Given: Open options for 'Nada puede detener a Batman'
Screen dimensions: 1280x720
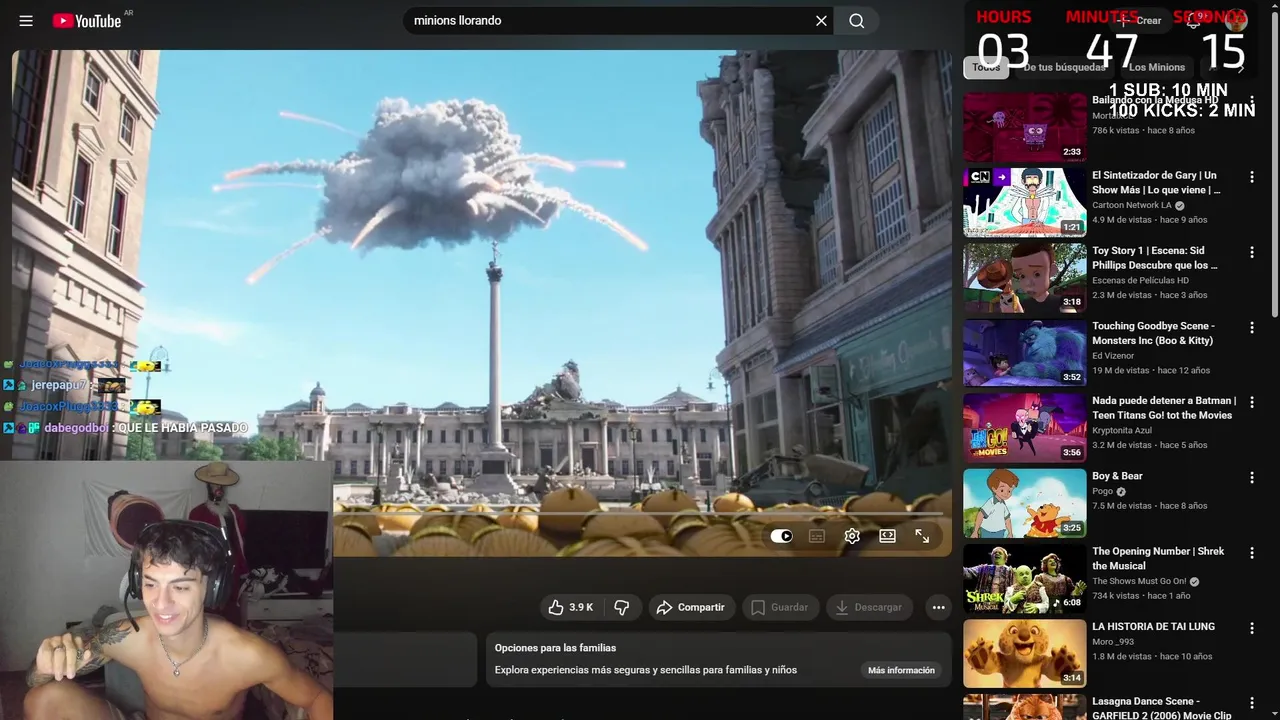Looking at the screenshot, I should pos(1251,402).
